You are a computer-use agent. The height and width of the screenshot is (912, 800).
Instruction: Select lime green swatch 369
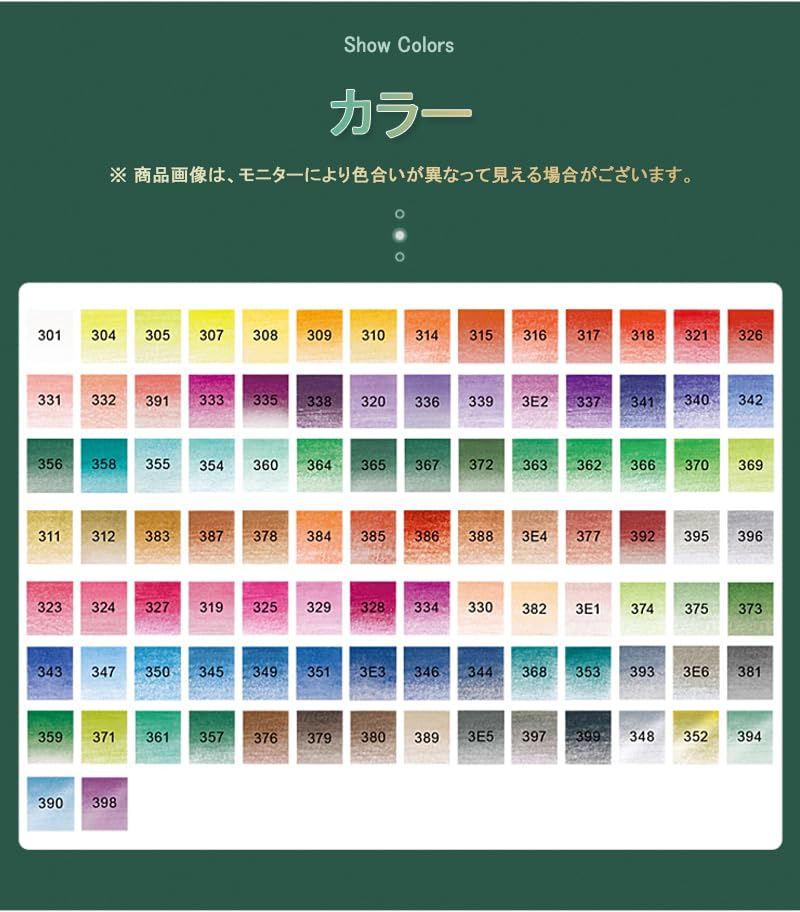(x=750, y=464)
